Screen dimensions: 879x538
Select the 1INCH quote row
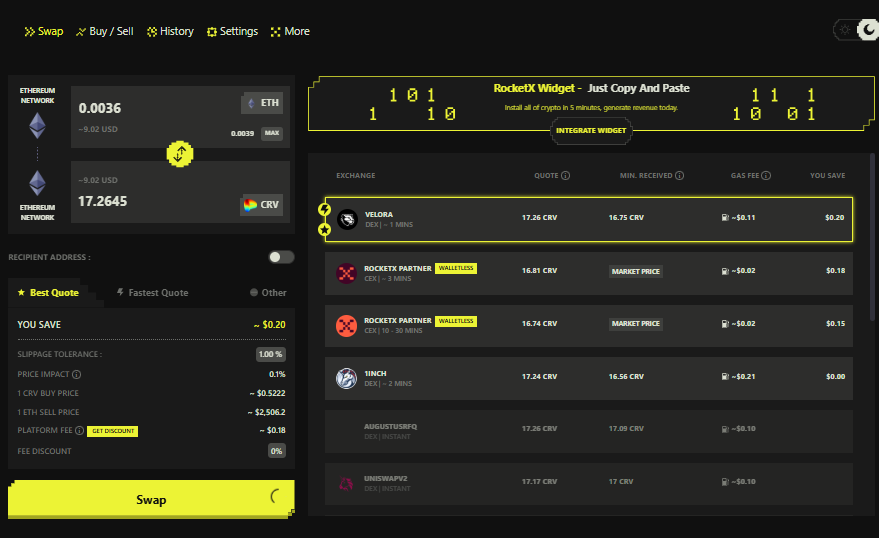point(589,378)
